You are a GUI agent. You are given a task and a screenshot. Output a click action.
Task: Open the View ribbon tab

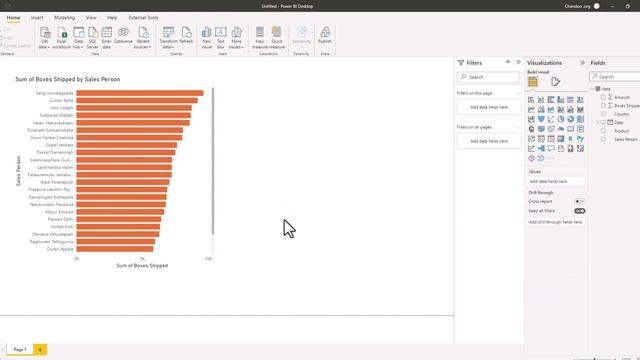[x=91, y=18]
